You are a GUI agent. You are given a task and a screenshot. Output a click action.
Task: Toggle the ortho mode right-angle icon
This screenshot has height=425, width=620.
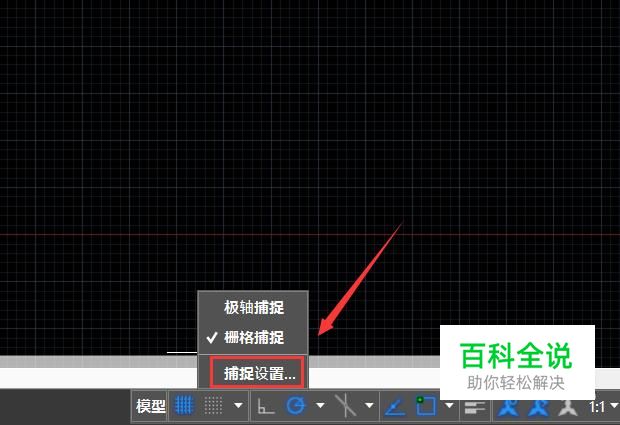(x=265, y=406)
